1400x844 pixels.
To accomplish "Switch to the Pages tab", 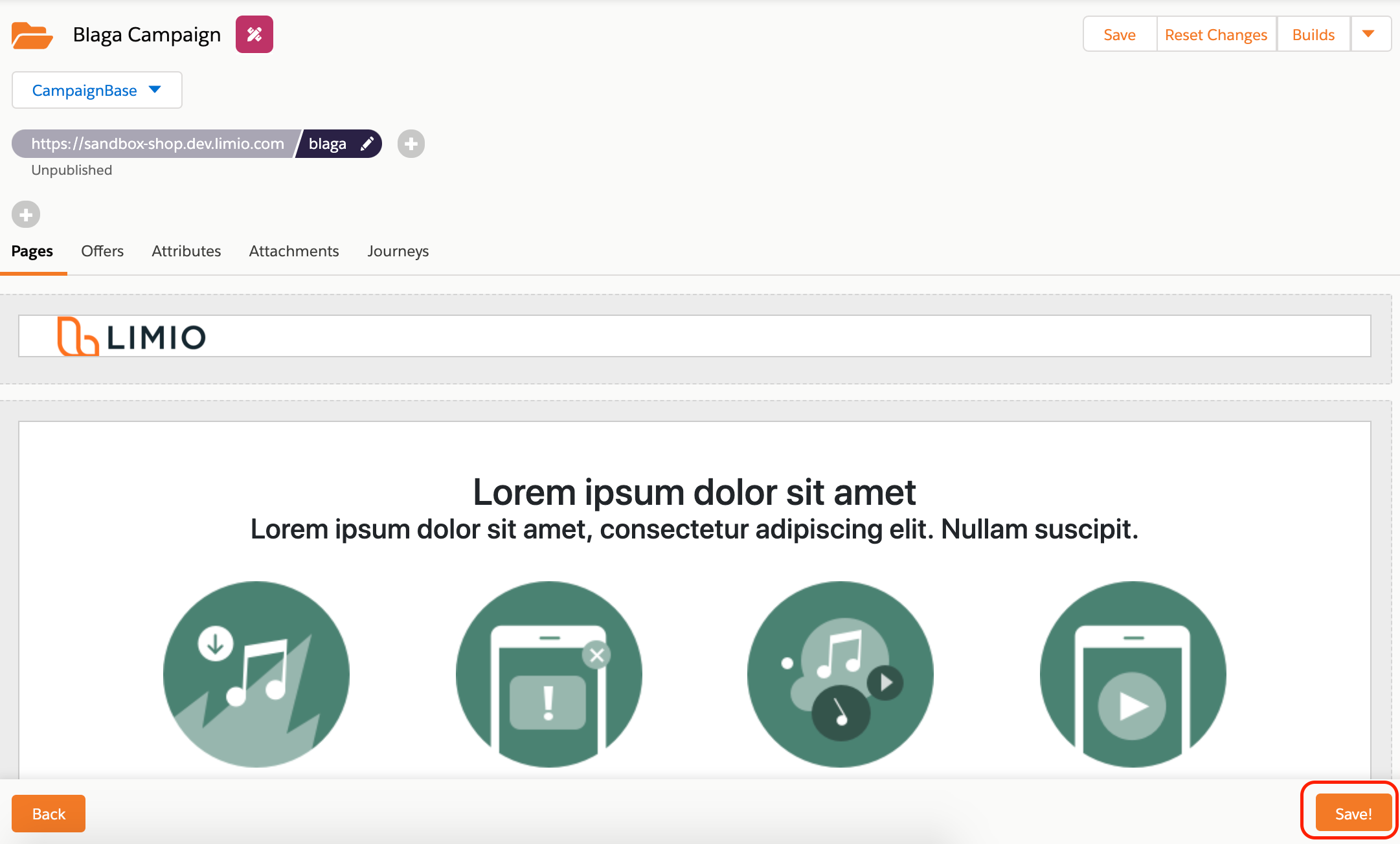I will tap(32, 251).
